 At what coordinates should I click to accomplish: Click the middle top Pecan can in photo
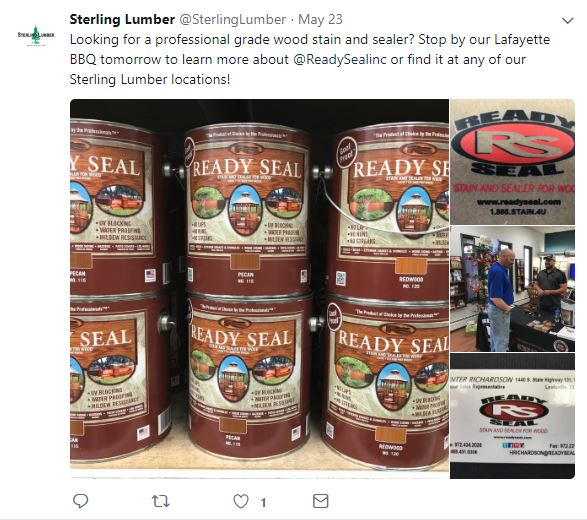click(248, 210)
